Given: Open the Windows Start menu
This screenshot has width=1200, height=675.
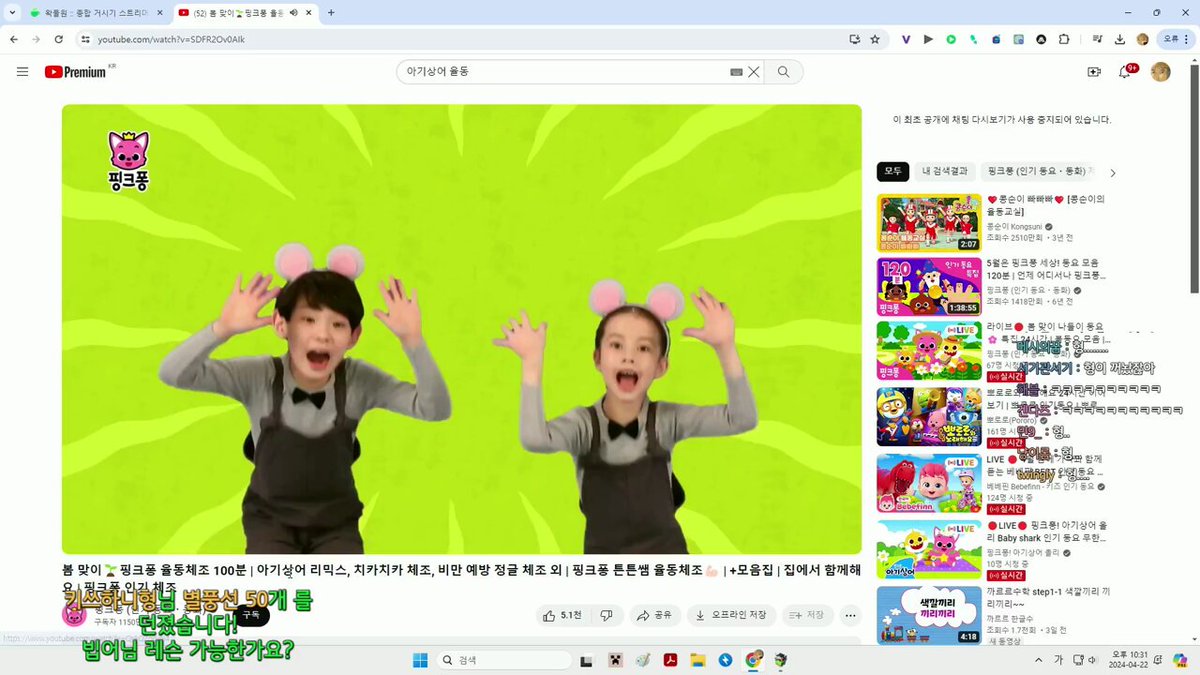Looking at the screenshot, I should (x=420, y=659).
